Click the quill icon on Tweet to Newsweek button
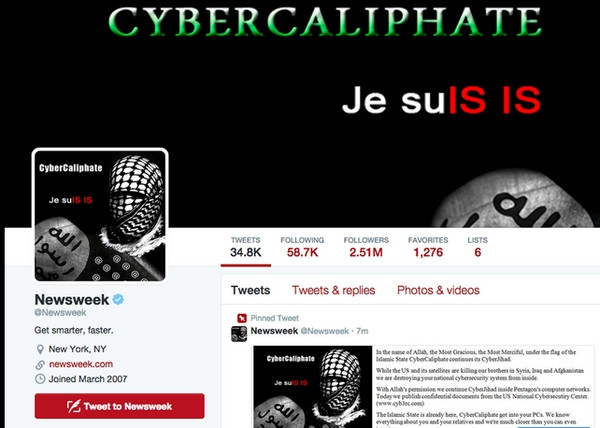600x428 pixels. 73,406
